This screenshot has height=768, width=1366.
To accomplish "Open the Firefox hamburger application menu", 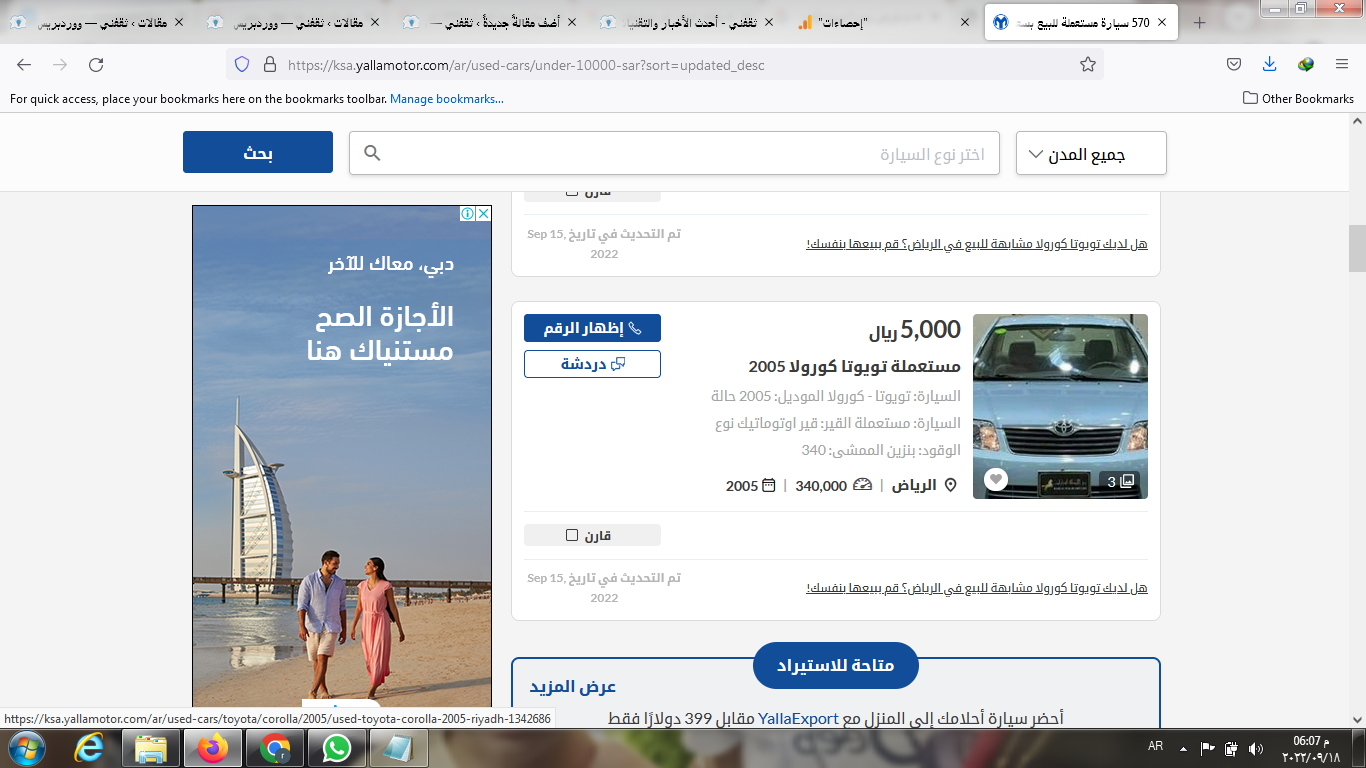I will click(x=1342, y=65).
